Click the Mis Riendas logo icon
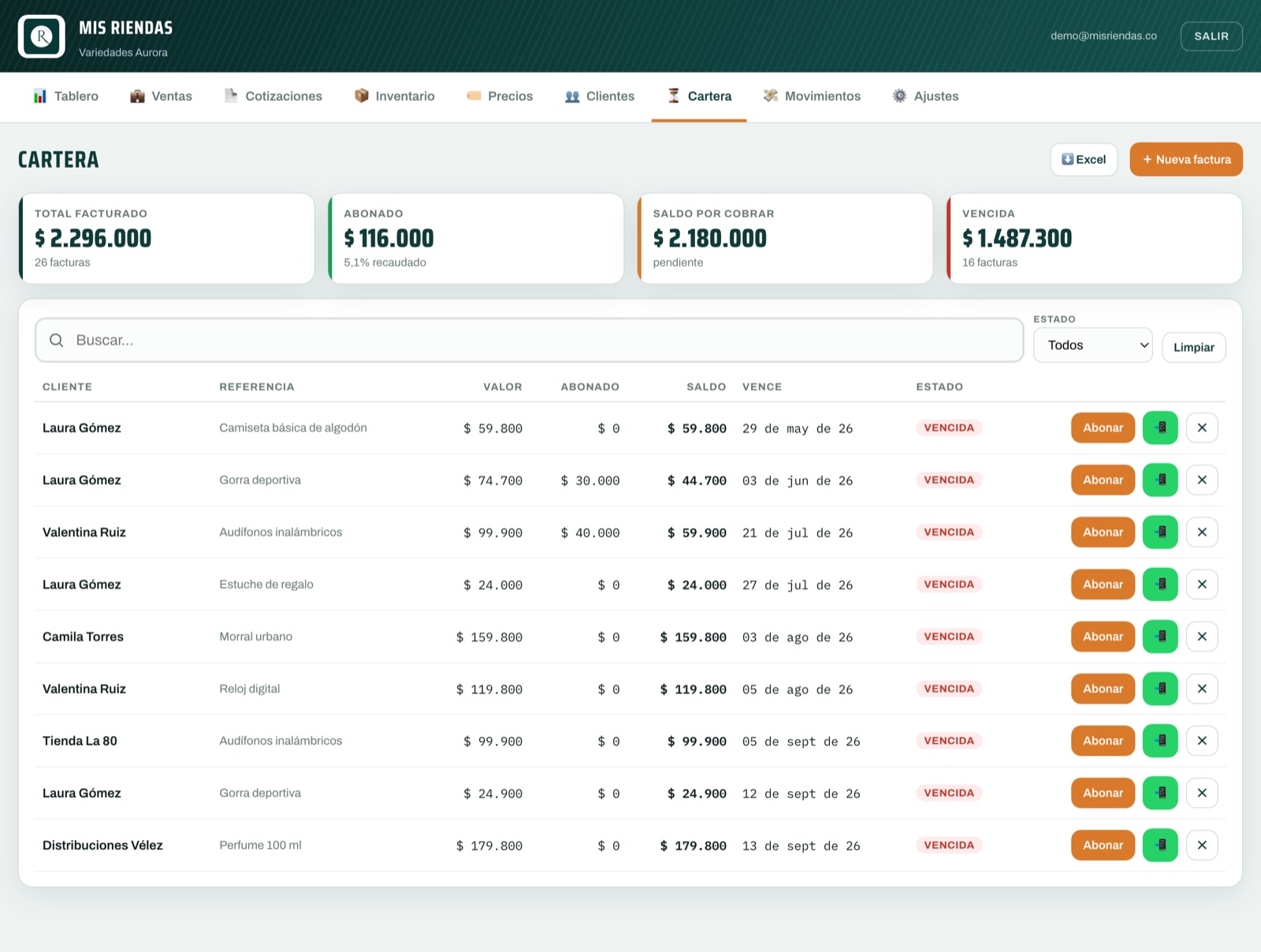 (42, 36)
